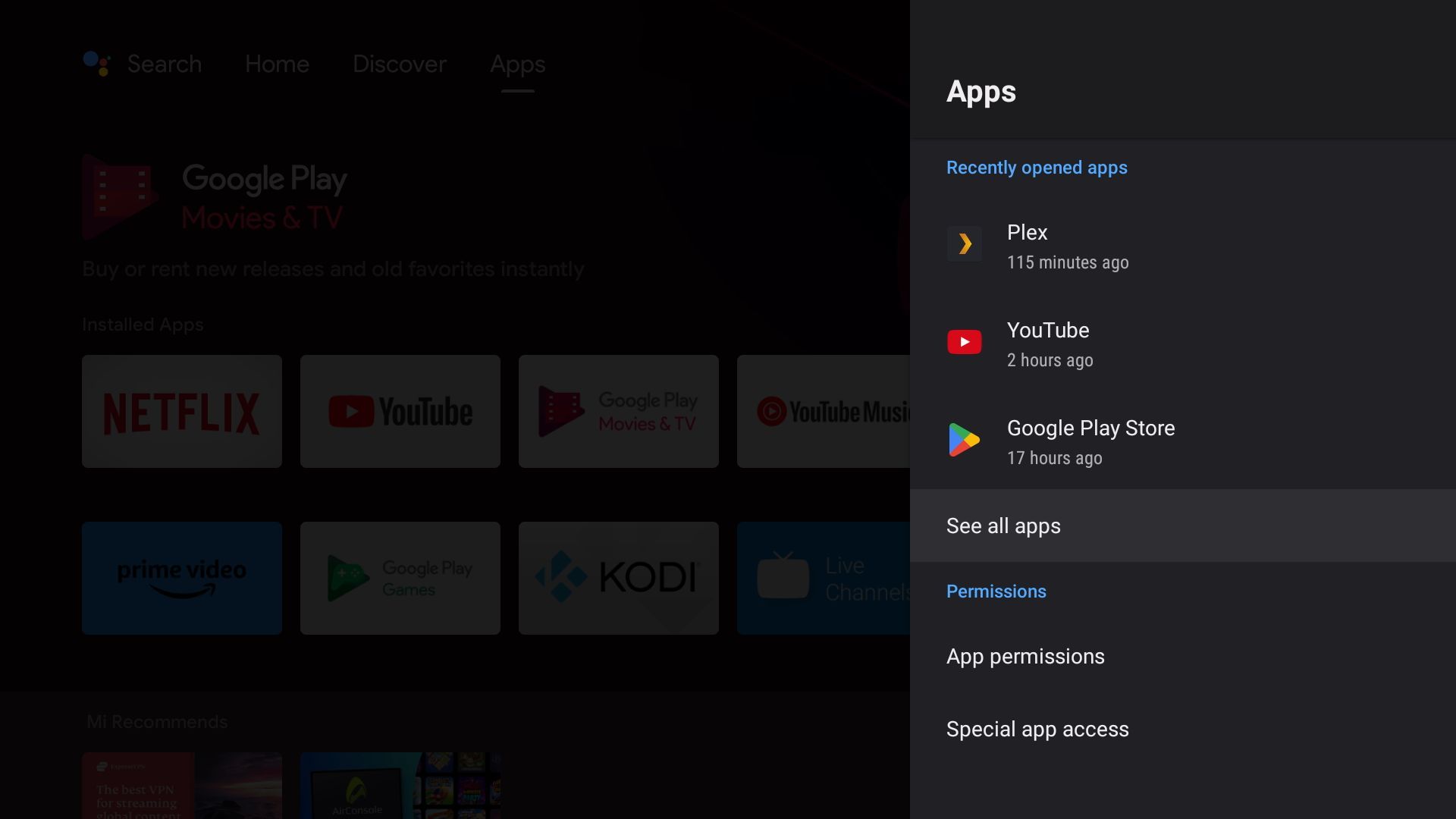Click the Google Assistant search icon
The height and width of the screenshot is (819, 1456).
click(x=96, y=62)
